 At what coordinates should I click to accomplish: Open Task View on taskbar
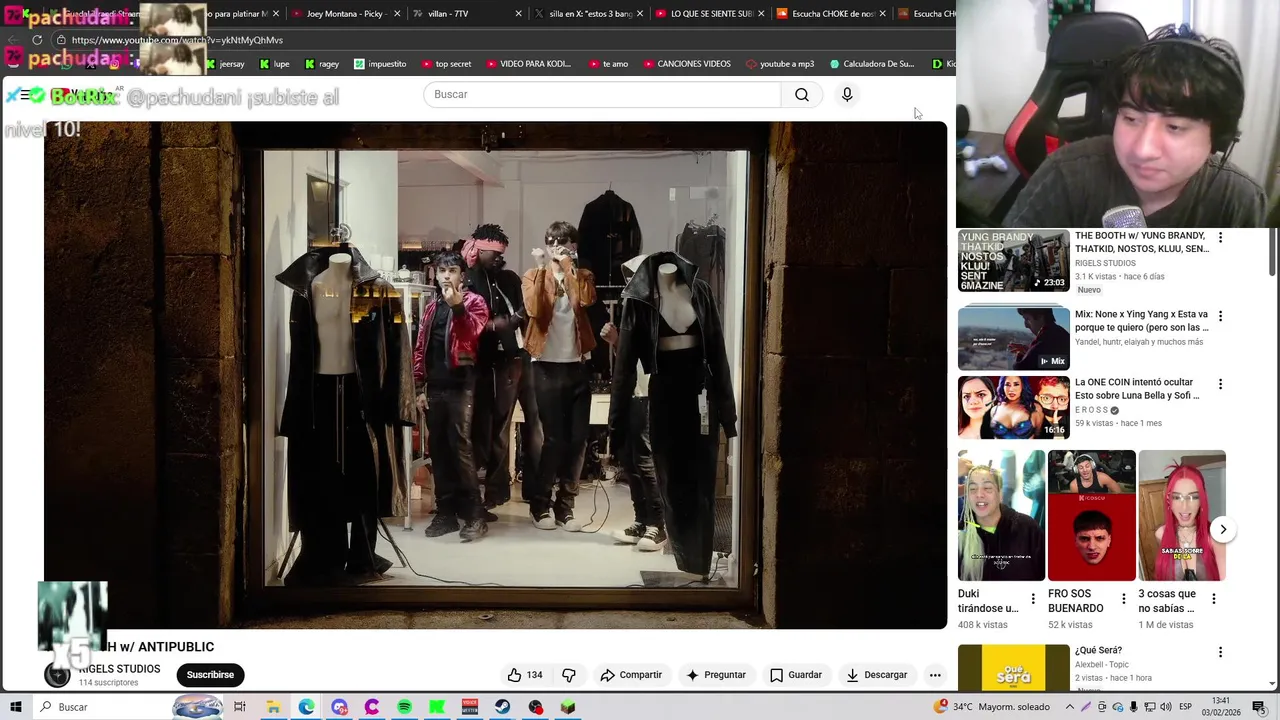[x=240, y=707]
